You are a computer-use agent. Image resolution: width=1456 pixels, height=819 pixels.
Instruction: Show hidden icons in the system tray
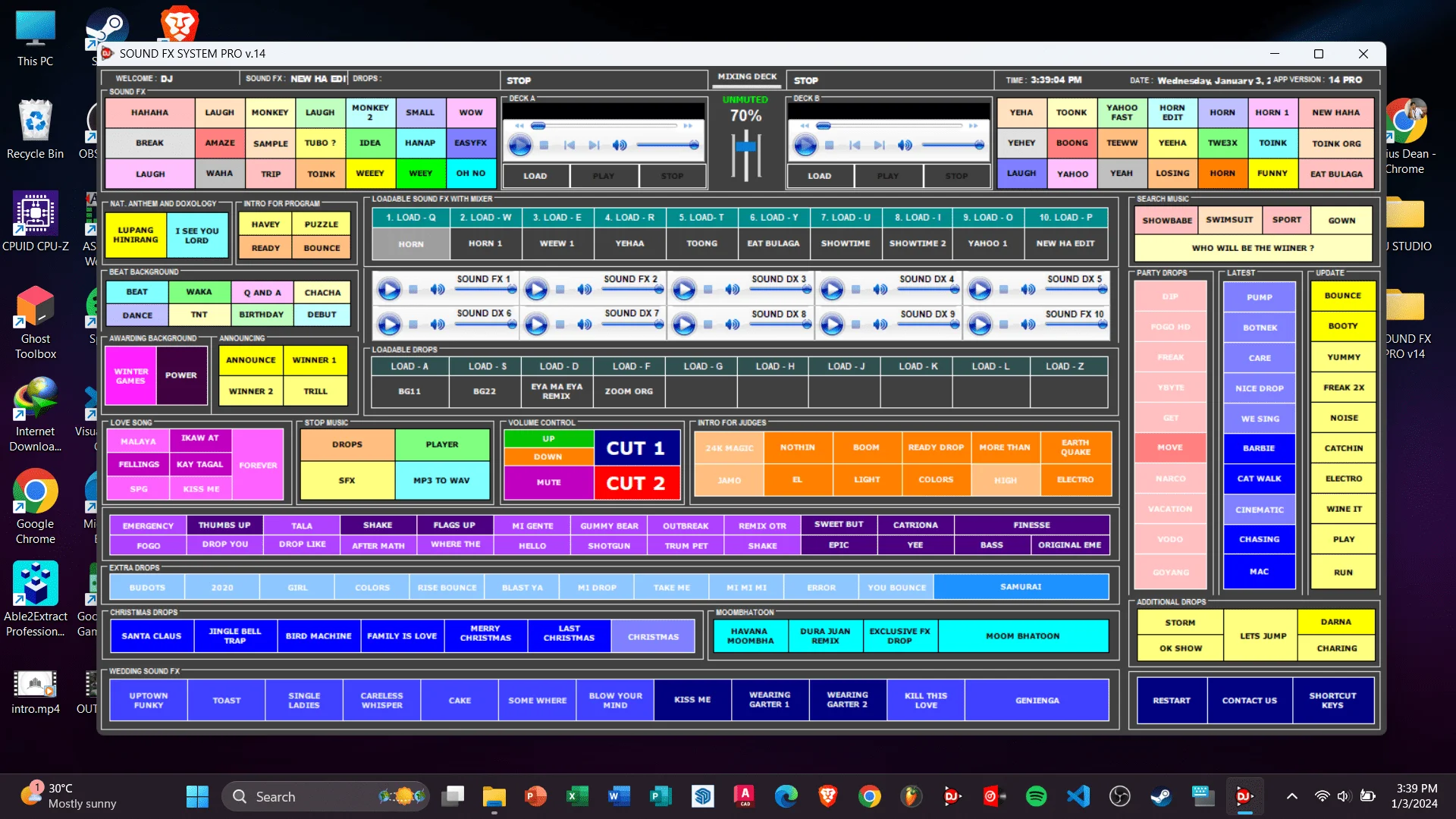click(1292, 796)
